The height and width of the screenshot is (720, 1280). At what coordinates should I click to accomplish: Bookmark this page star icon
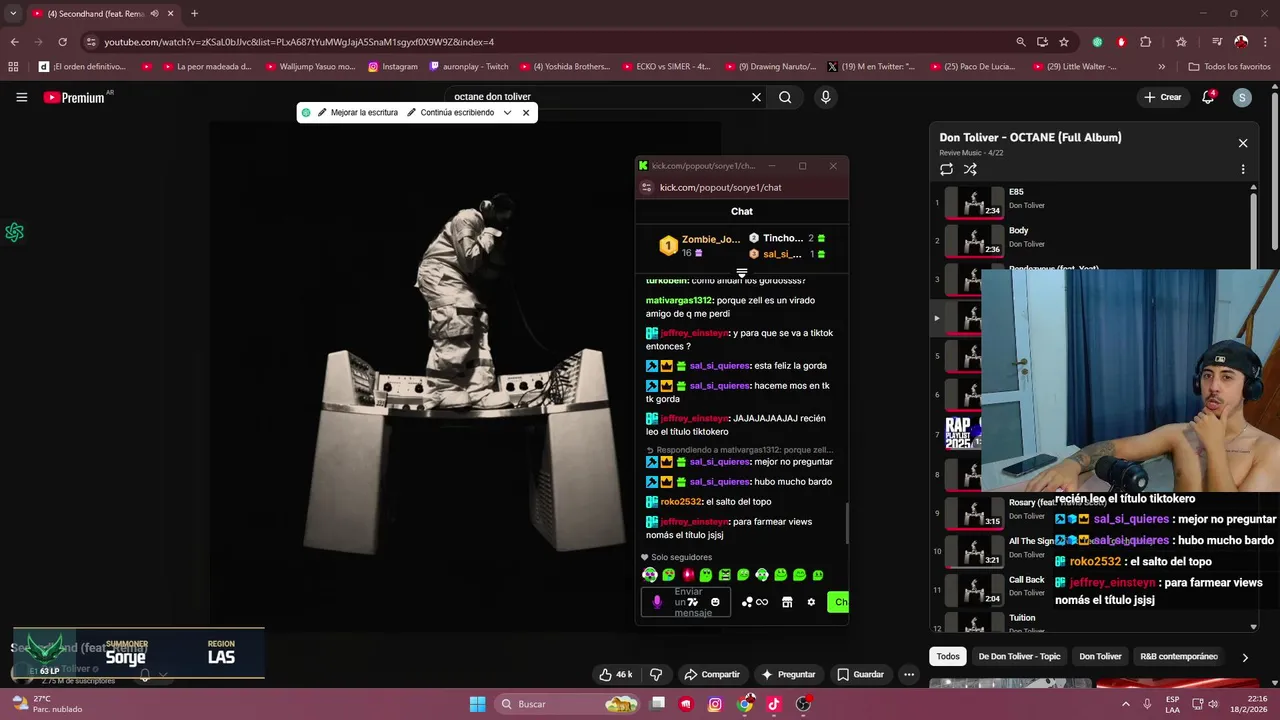(x=1064, y=42)
